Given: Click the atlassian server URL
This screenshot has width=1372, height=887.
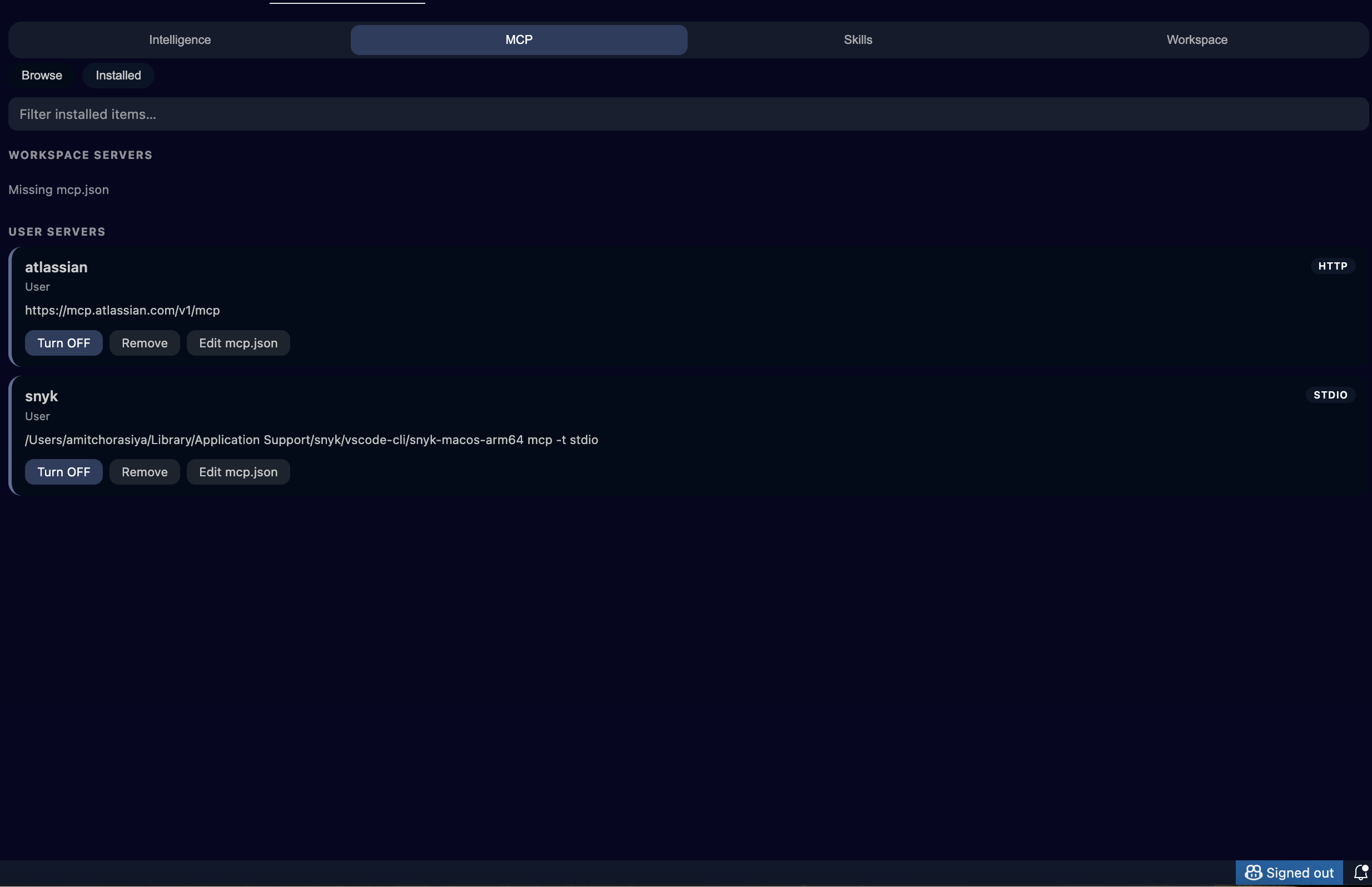Looking at the screenshot, I should (x=122, y=310).
